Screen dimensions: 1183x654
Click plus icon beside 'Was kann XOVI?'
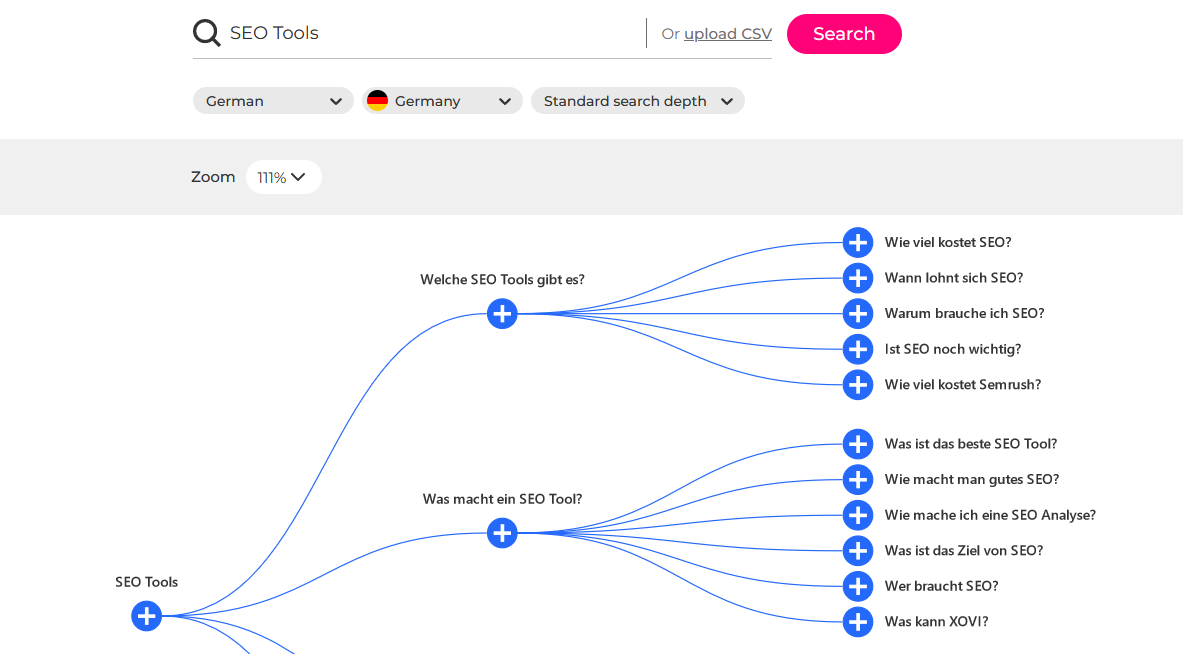858,622
